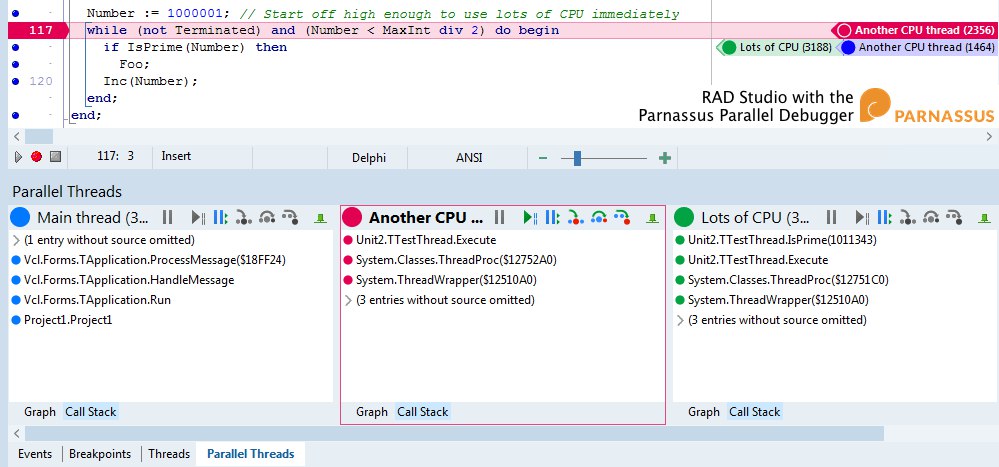This screenshot has width=999, height=467.
Task: Click the editor zoom slider handle
Action: [577, 158]
